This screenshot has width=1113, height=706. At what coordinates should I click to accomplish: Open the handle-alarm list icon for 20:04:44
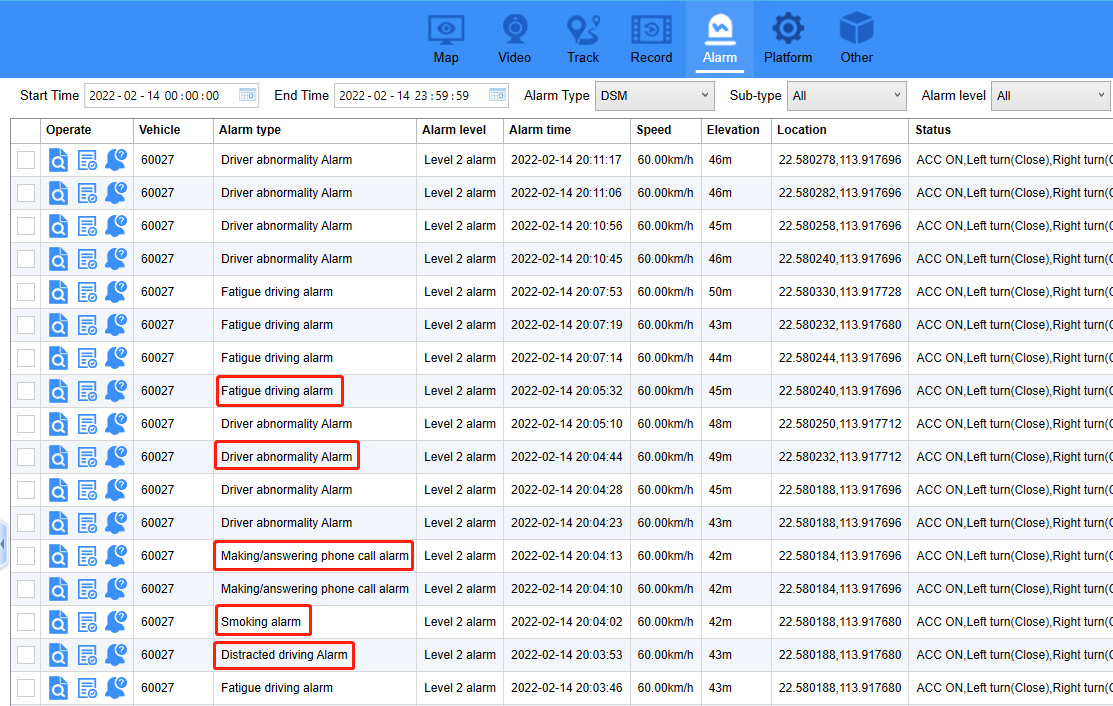pyautogui.click(x=87, y=457)
